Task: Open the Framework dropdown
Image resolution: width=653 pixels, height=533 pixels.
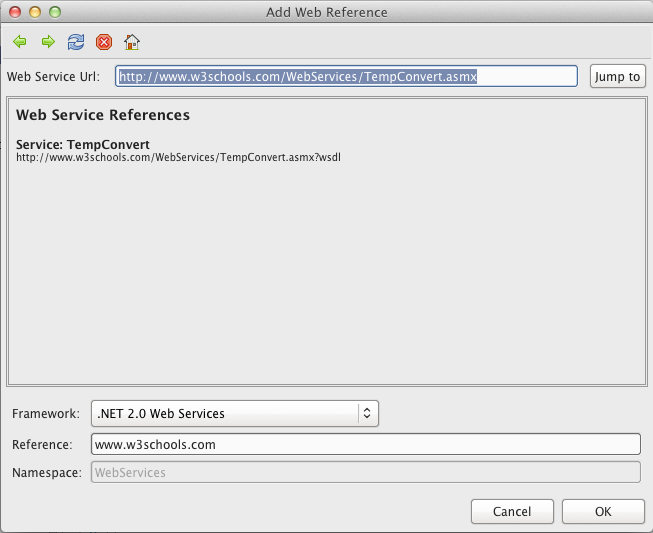Action: pyautogui.click(x=234, y=413)
